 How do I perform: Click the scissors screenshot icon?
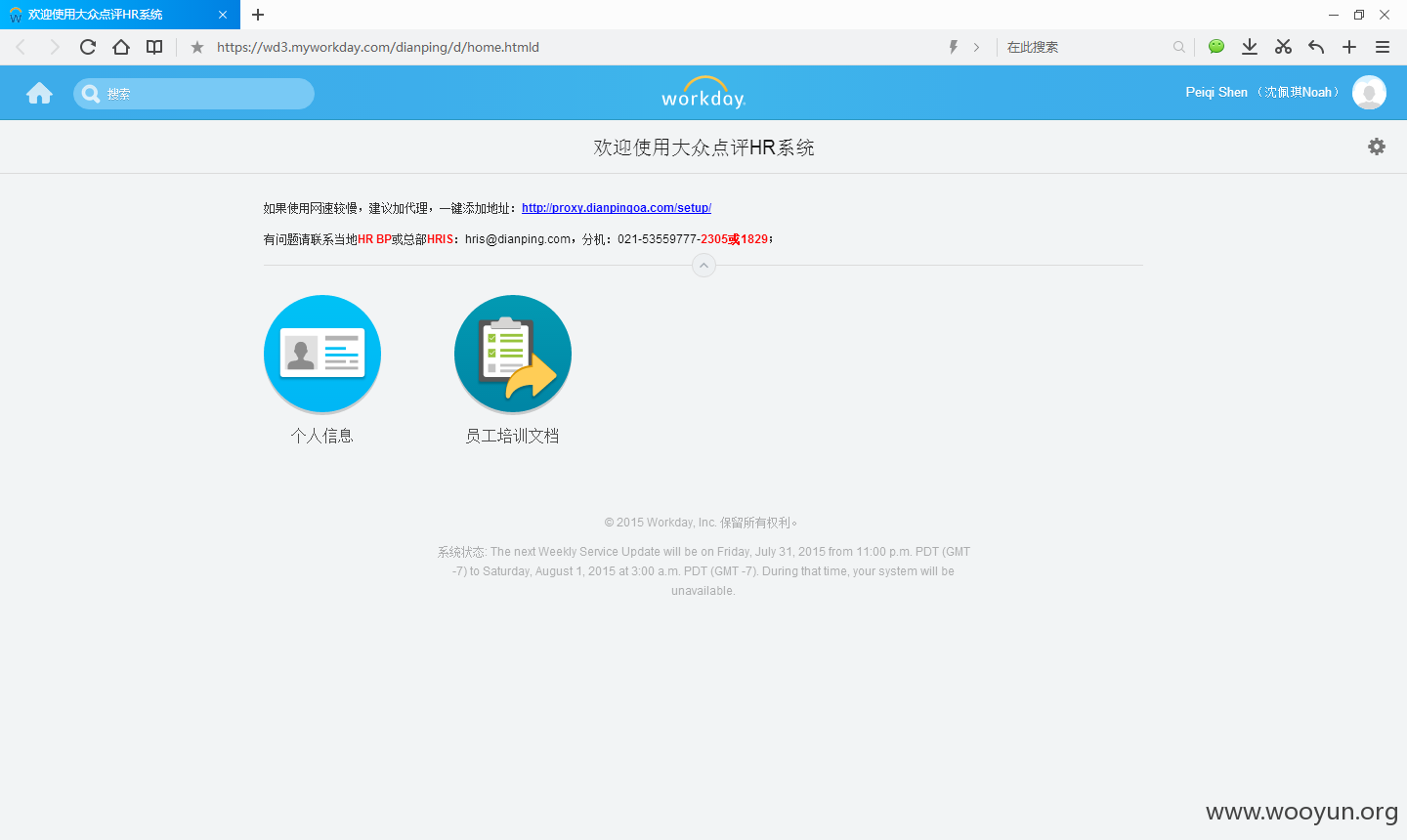(x=1283, y=47)
